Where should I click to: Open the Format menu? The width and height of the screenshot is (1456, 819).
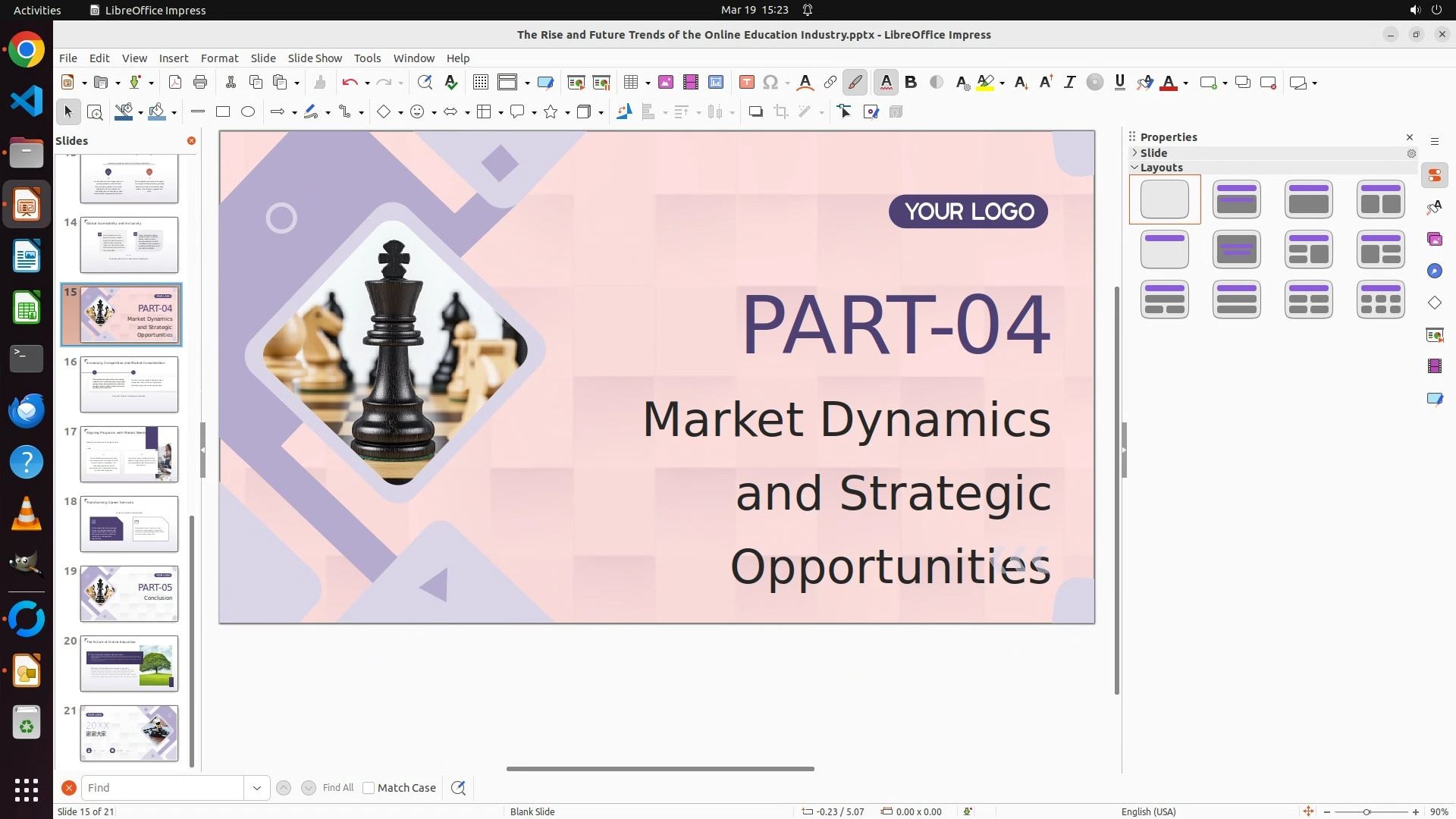pos(219,58)
